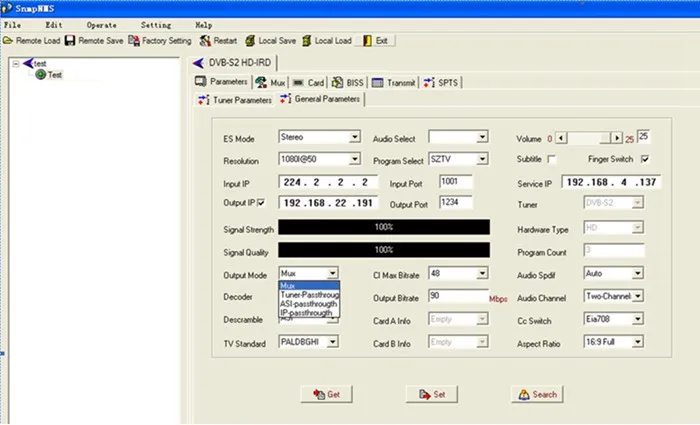Image resolution: width=700 pixels, height=425 pixels.
Task: Select Mux option in Output Mode list
Action: click(309, 286)
